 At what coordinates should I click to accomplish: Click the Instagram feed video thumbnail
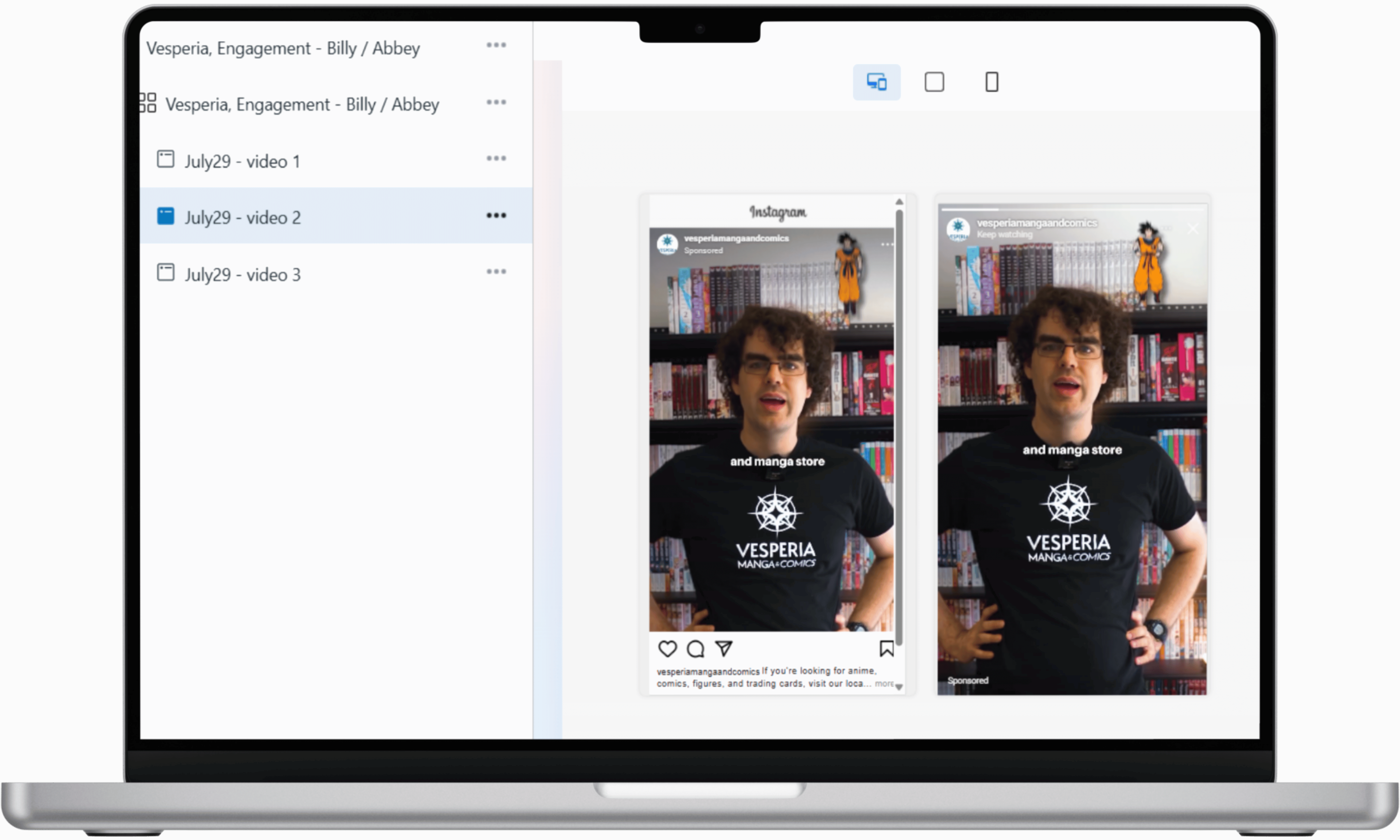coord(772,430)
